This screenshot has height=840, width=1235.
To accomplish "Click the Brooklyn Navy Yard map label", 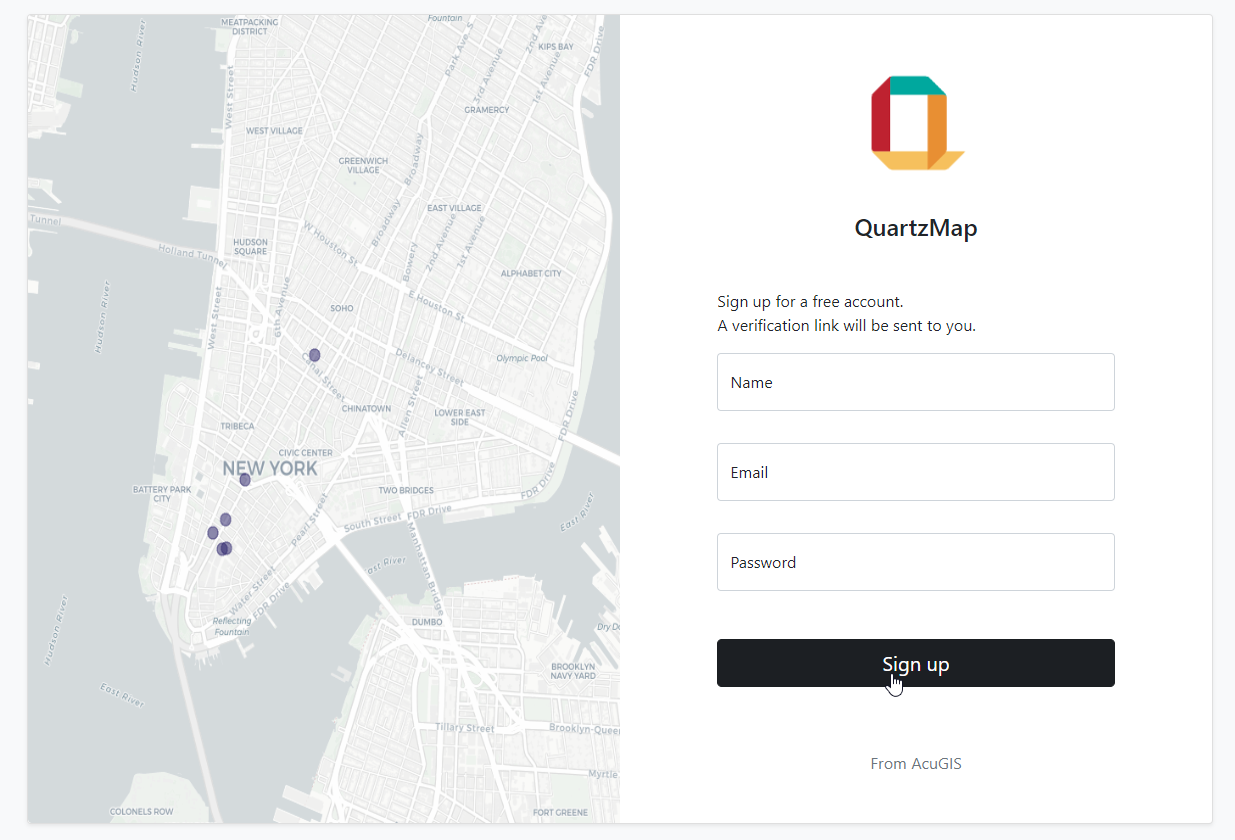I will (573, 671).
